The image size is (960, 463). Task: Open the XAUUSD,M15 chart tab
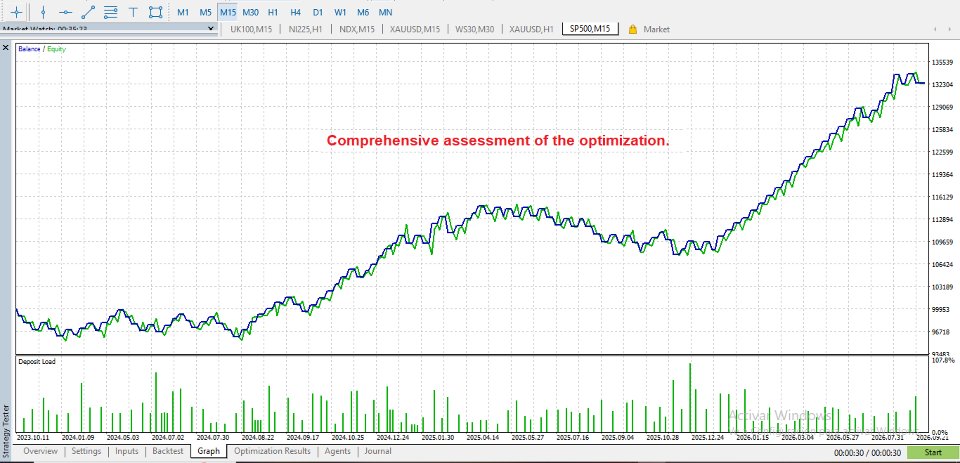coord(415,29)
